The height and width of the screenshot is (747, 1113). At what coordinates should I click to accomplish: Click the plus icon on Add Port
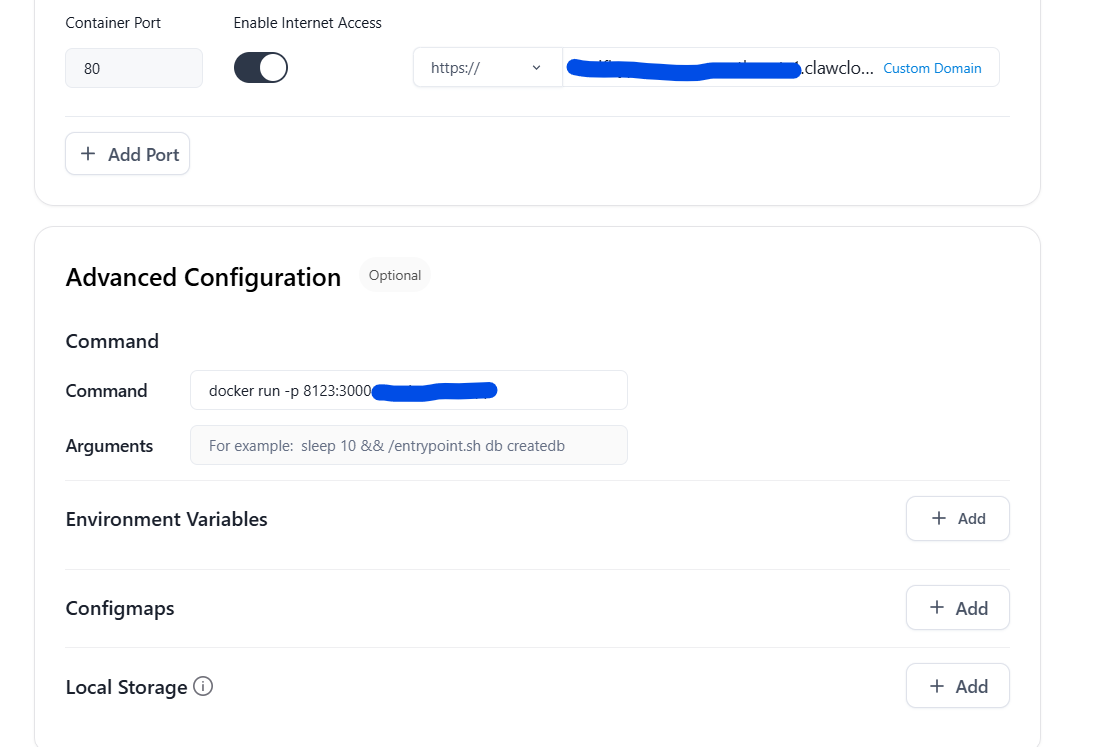88,153
